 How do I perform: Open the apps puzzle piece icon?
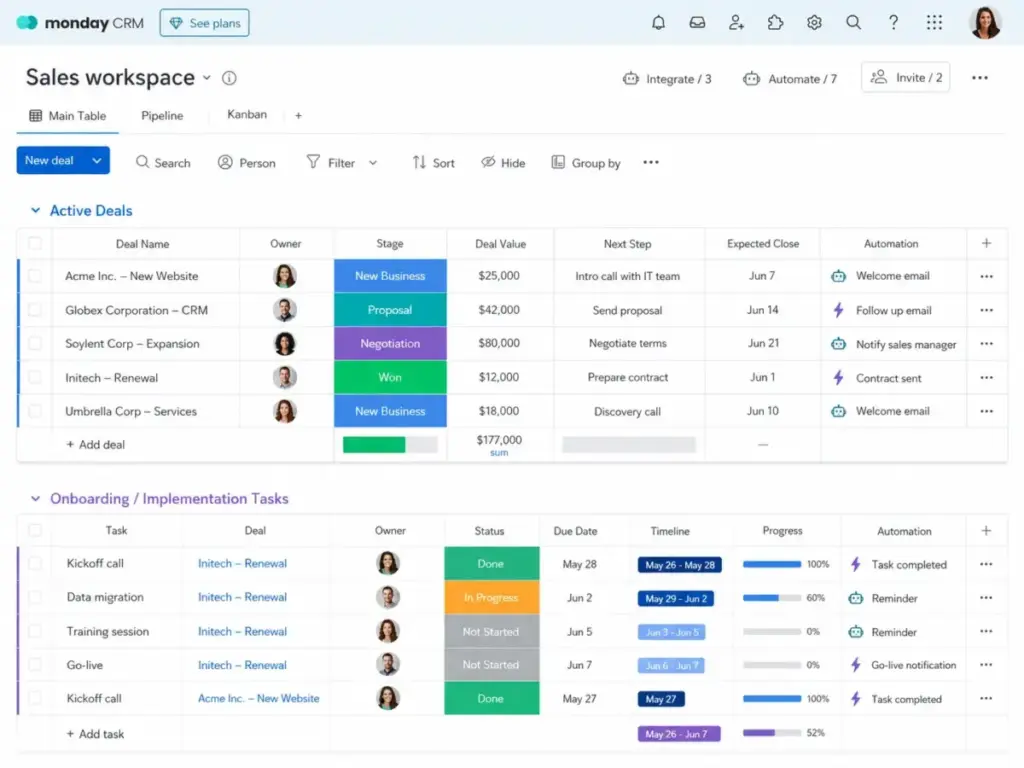pos(775,23)
